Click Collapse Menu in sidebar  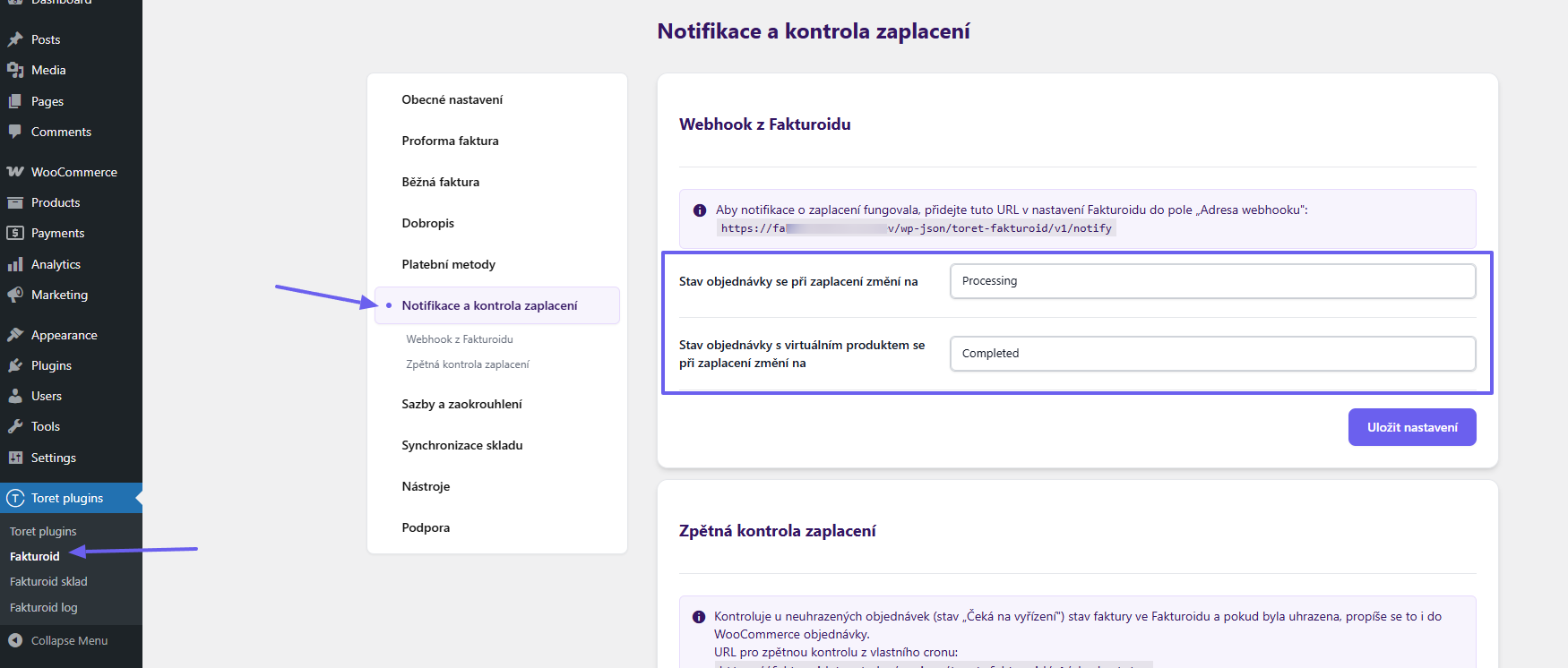coord(71,640)
